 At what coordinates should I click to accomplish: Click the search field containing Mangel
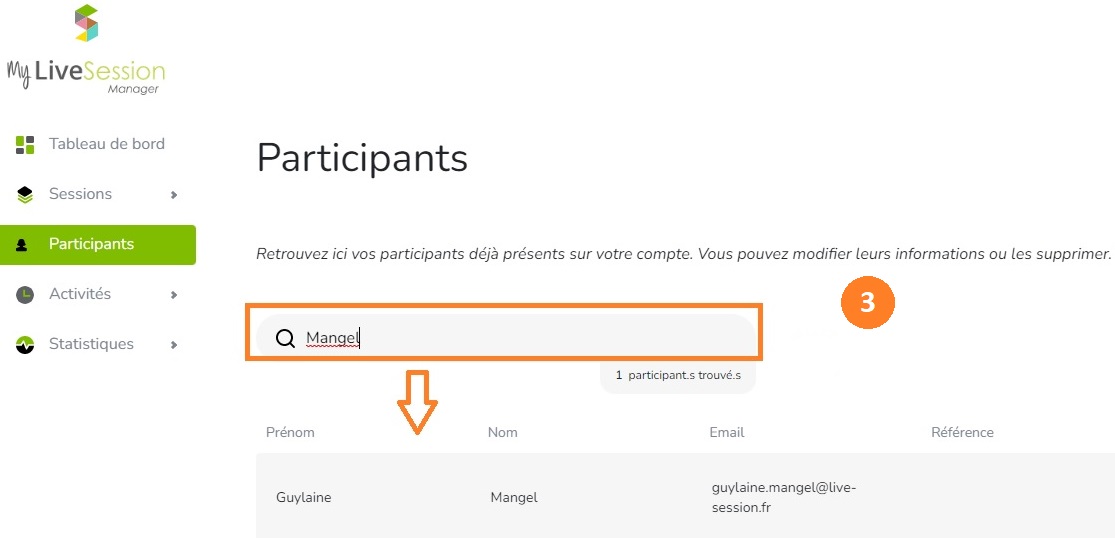pos(505,337)
